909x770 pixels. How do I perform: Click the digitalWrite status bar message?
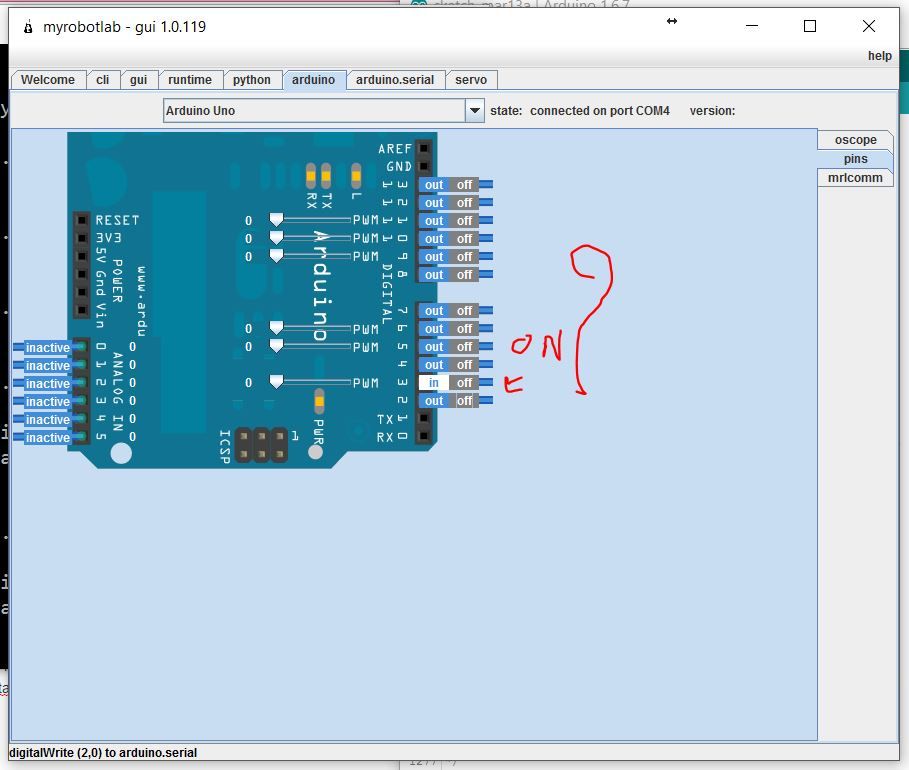(x=103, y=753)
